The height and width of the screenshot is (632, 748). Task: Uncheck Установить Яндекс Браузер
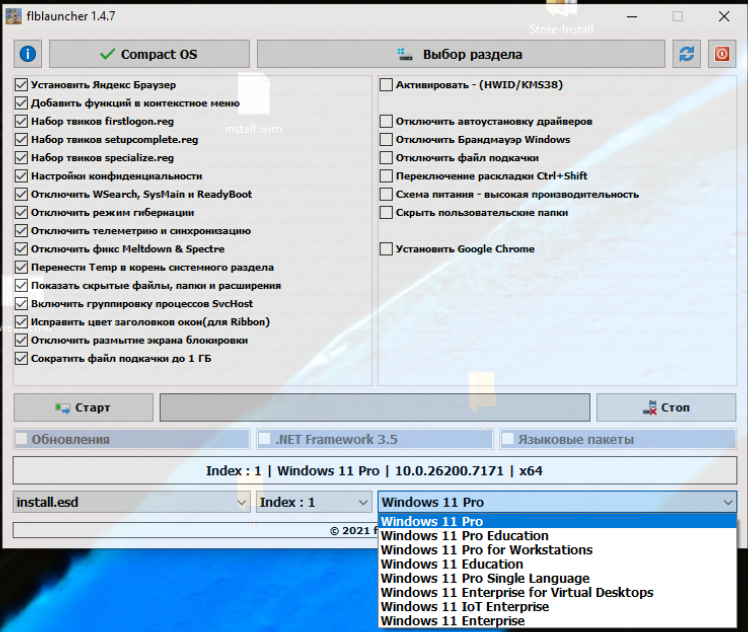pos(21,85)
